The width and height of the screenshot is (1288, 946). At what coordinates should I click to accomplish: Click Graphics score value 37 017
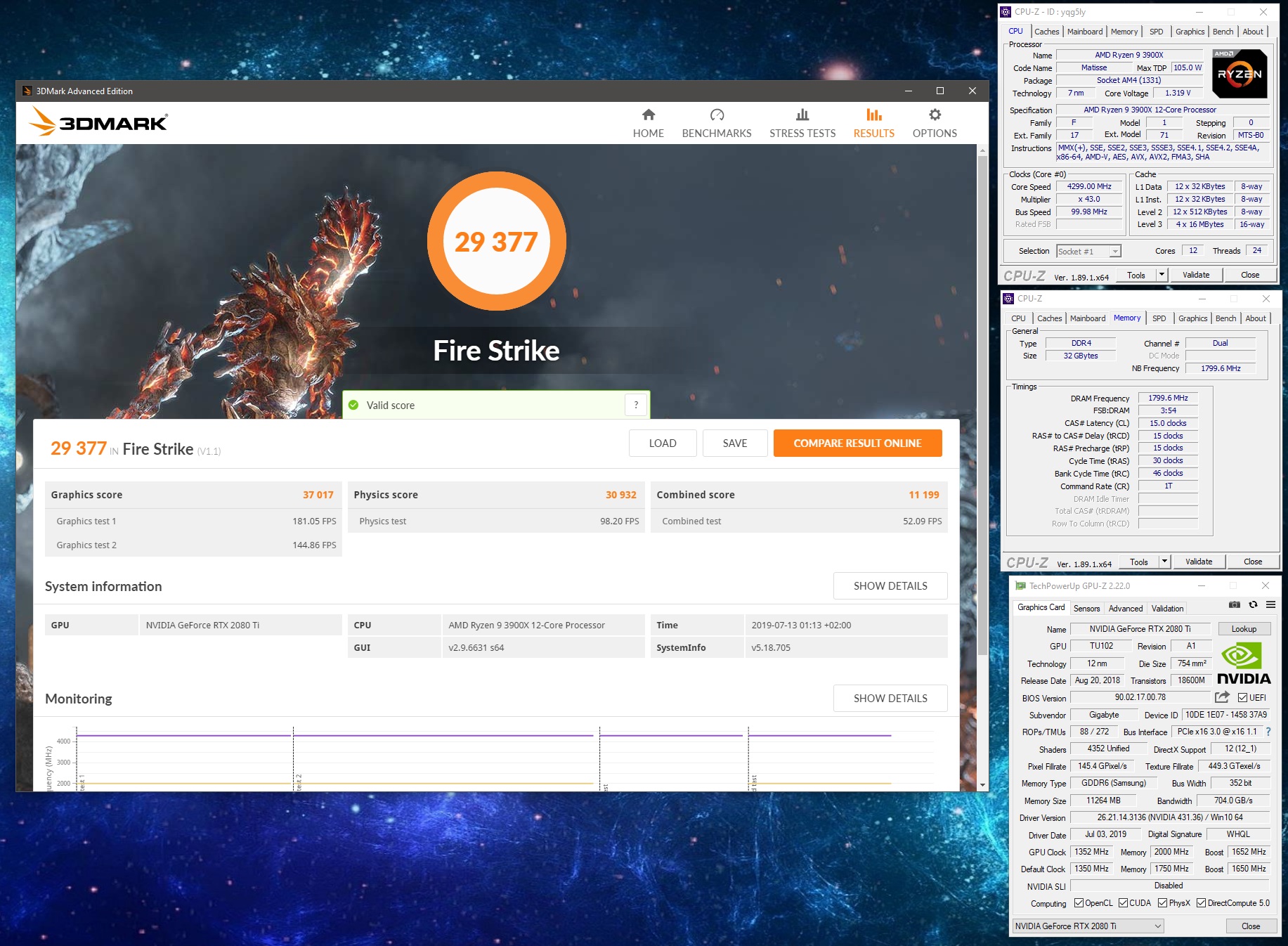coord(318,495)
